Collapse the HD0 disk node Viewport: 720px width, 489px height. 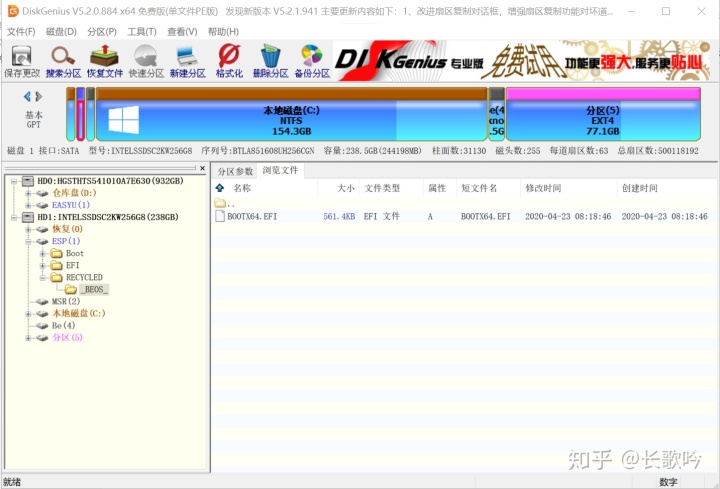click(x=14, y=181)
